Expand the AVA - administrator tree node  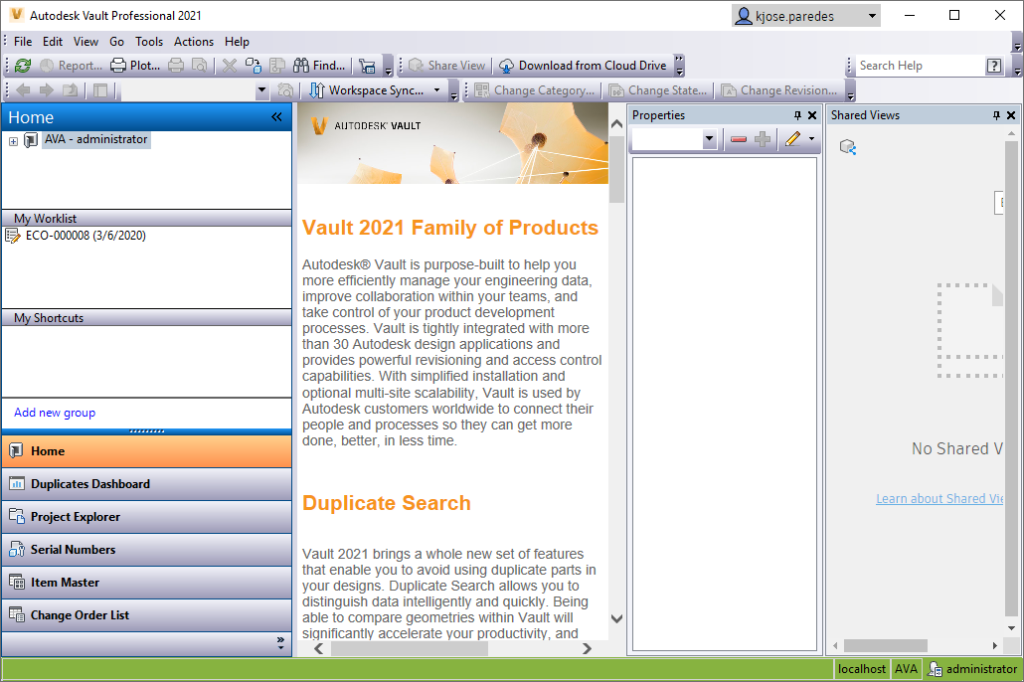[12, 140]
